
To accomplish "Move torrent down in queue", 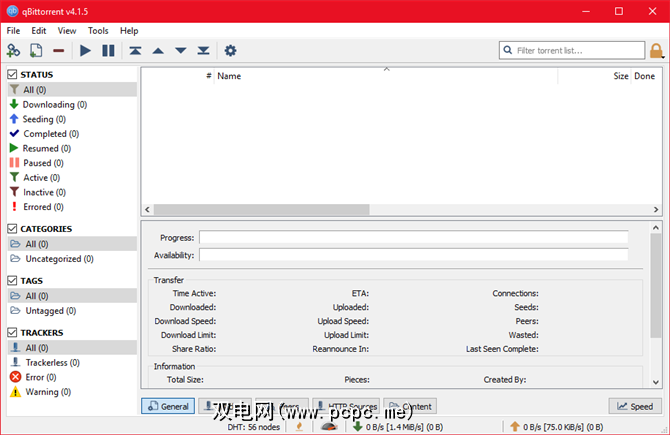I will pos(181,51).
